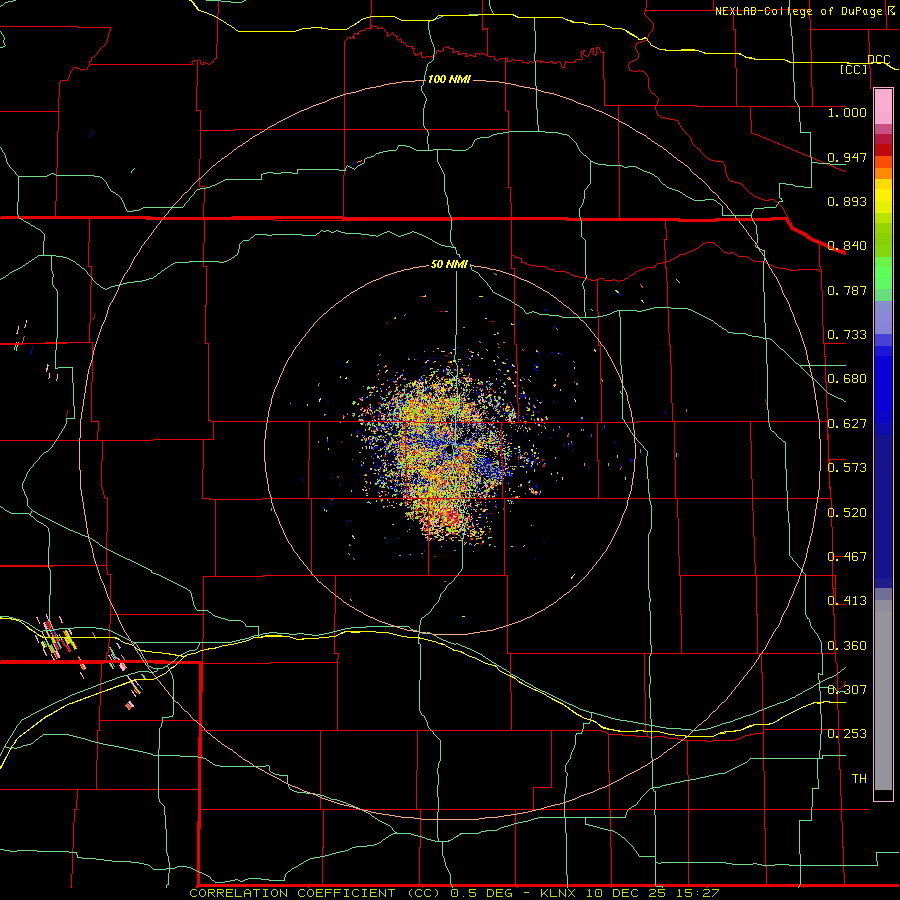900x900 pixels.
Task: Click the KLNX radar site center dot
Action: coord(449,451)
